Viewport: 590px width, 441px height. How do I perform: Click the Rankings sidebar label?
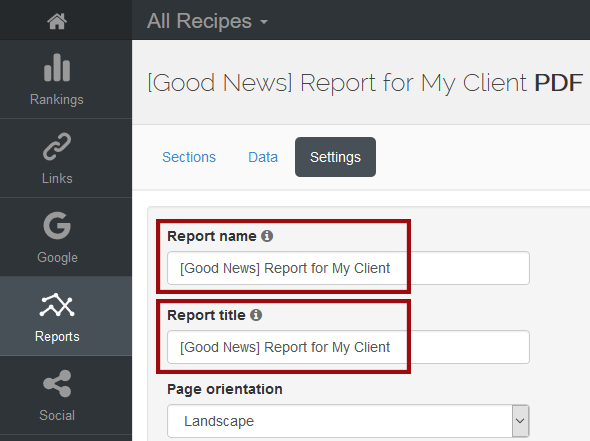pos(57,99)
